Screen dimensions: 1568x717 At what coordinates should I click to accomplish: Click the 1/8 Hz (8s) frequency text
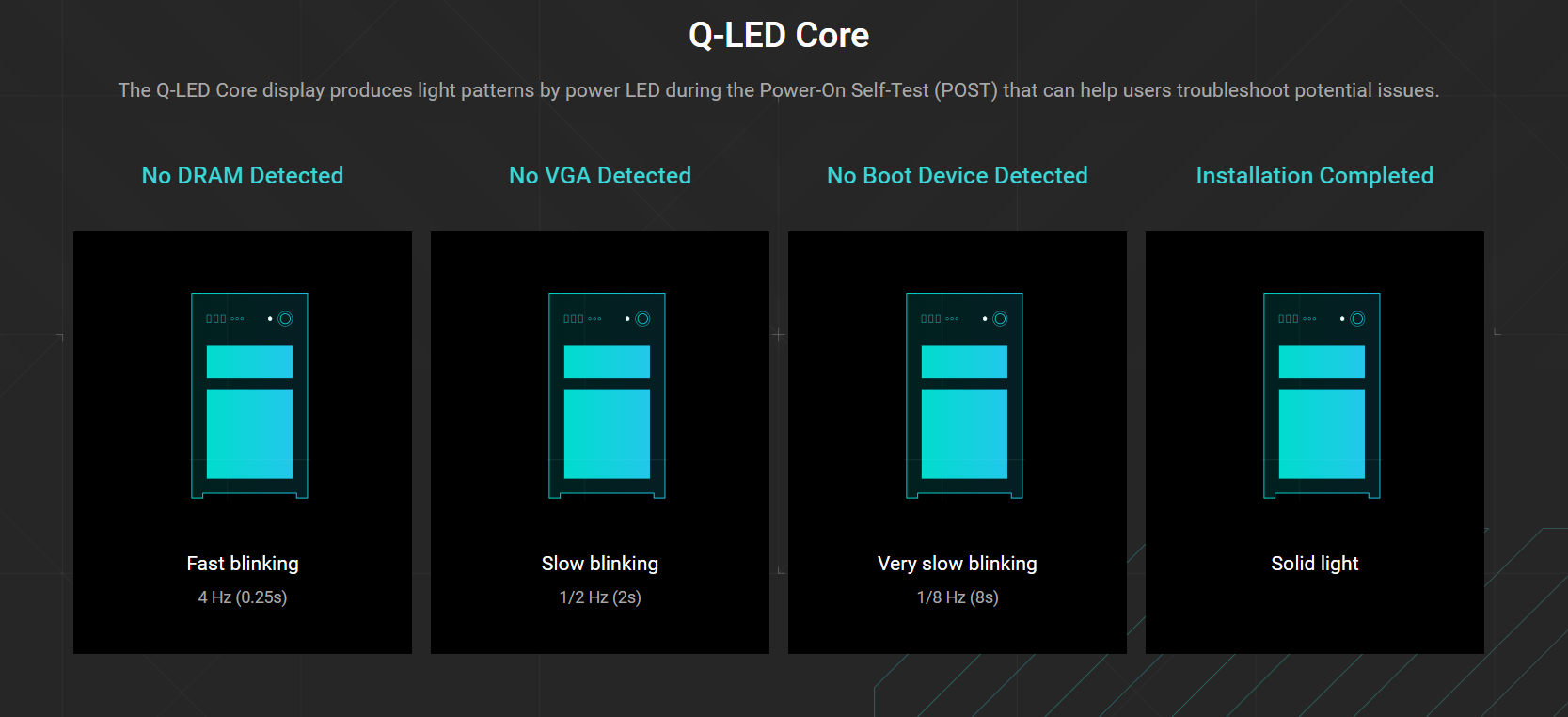(958, 597)
